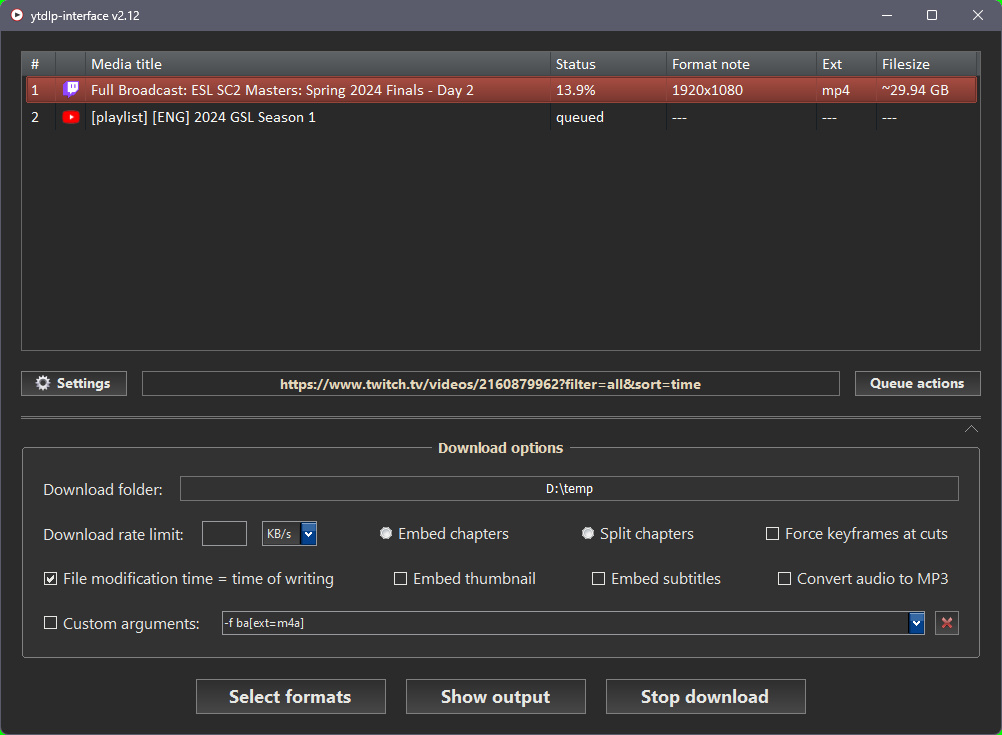
Task: Collapse the Download options panel chevron
Action: tap(971, 428)
